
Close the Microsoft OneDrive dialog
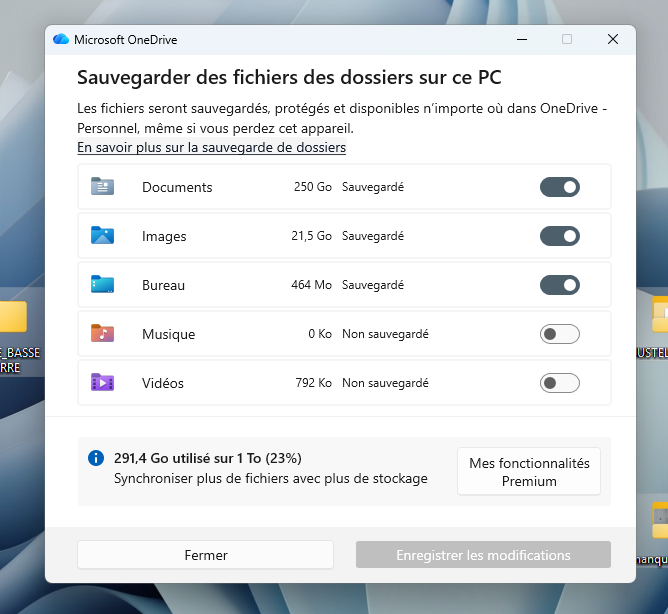pyautogui.click(x=613, y=39)
